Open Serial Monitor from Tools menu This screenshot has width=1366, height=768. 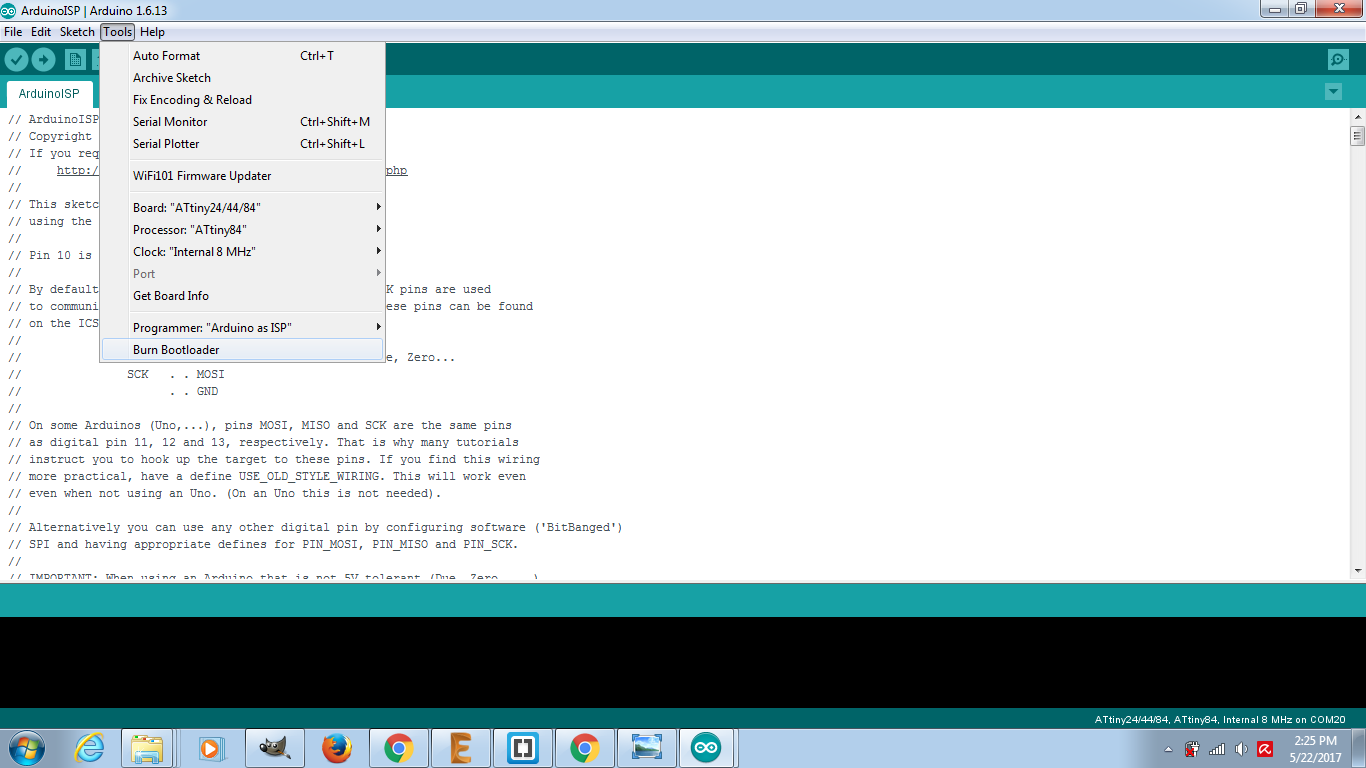243,122
